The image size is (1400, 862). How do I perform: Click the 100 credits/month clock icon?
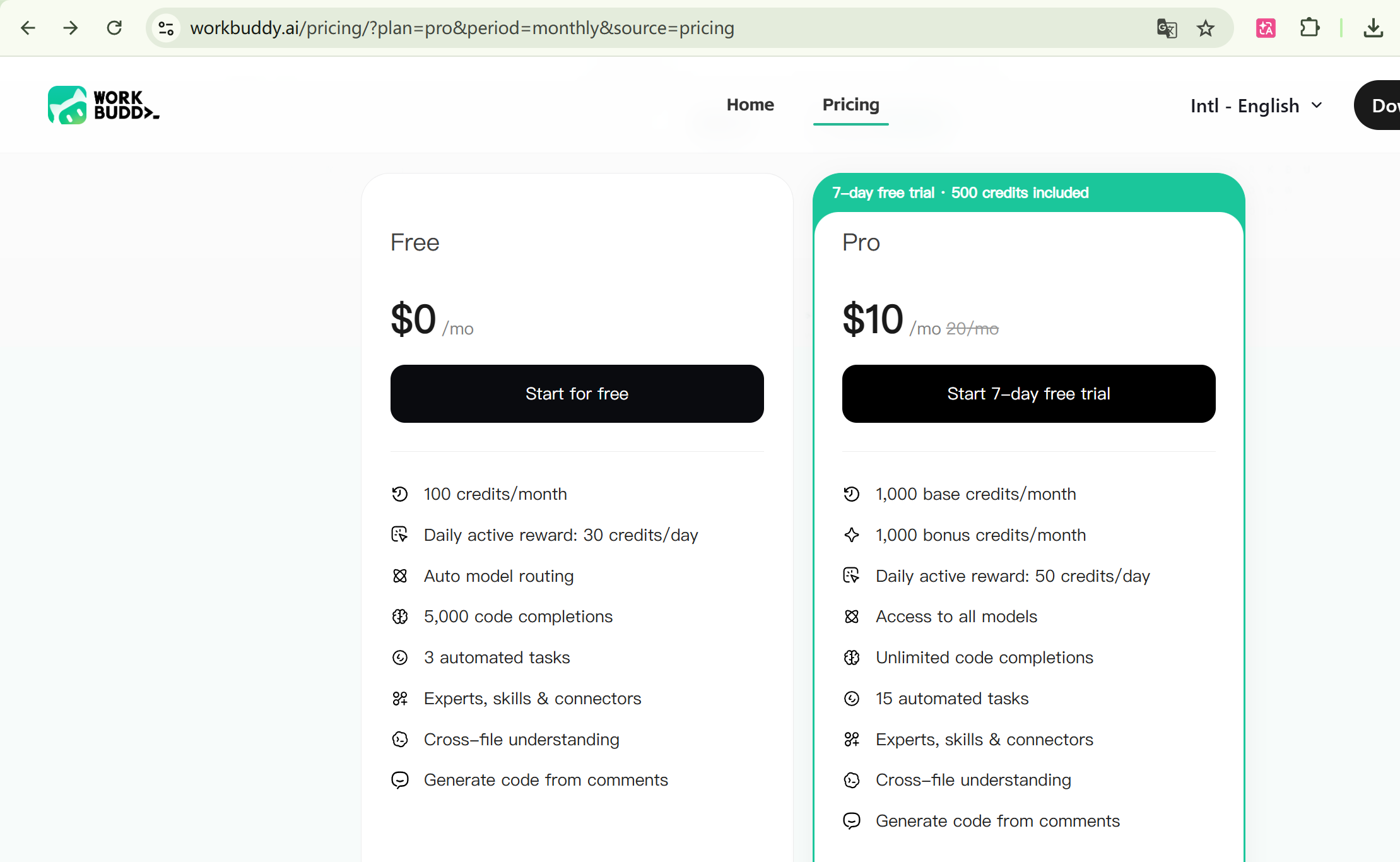tap(400, 494)
